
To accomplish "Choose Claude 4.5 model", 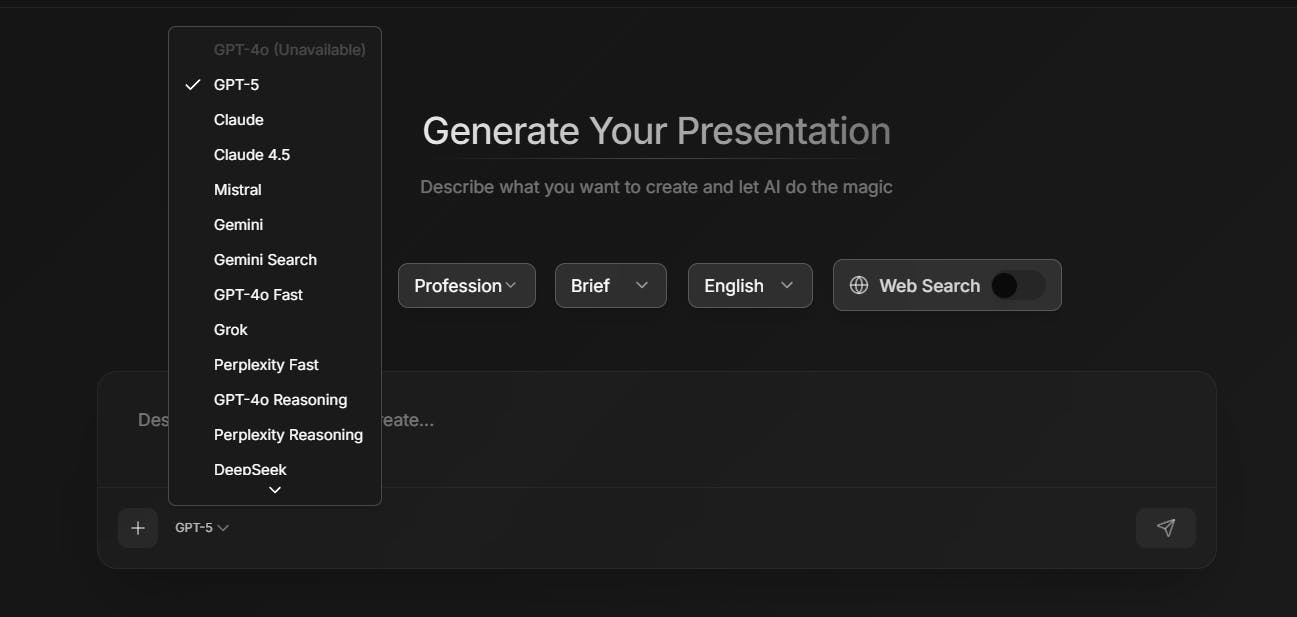I will [275, 155].
